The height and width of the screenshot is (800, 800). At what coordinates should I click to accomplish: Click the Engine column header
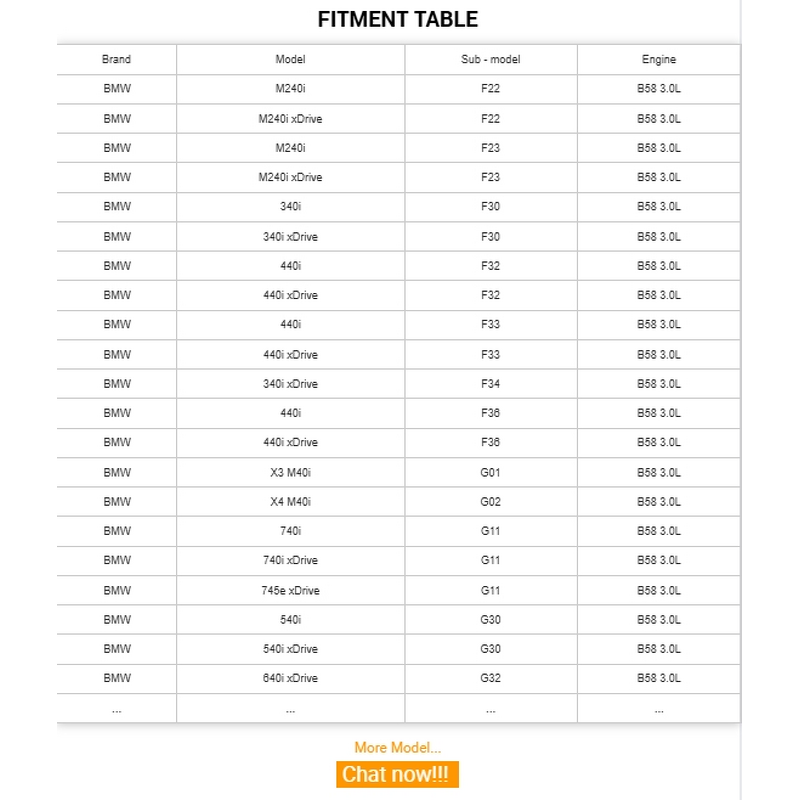point(658,60)
